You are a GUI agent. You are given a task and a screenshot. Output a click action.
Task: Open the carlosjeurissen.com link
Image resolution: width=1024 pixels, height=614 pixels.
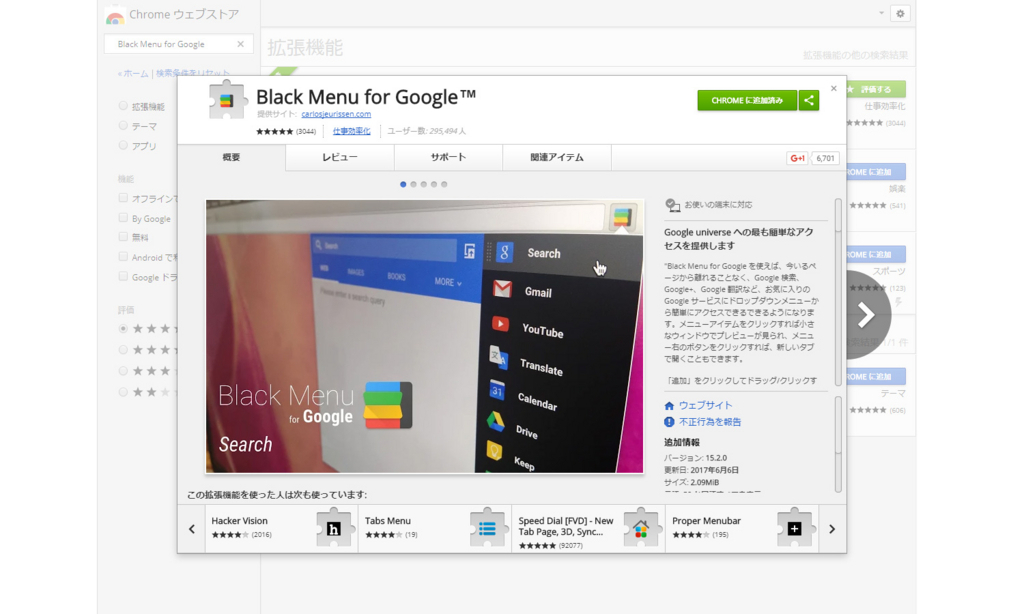(x=336, y=114)
